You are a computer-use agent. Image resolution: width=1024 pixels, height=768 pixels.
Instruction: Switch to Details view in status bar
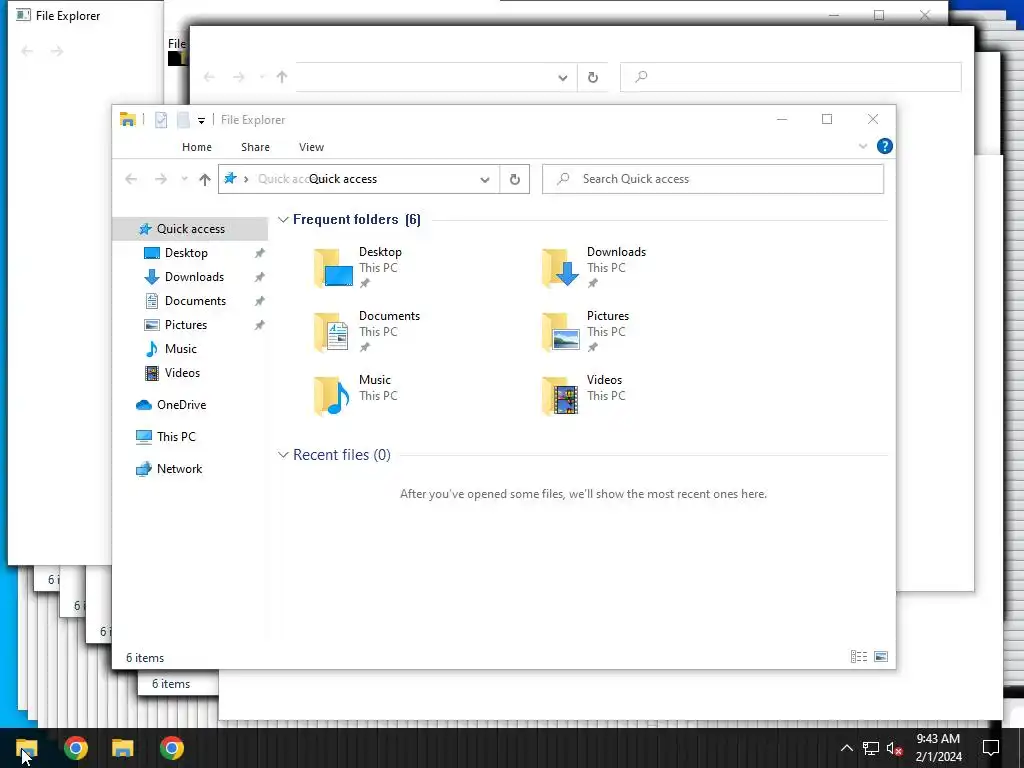point(859,656)
